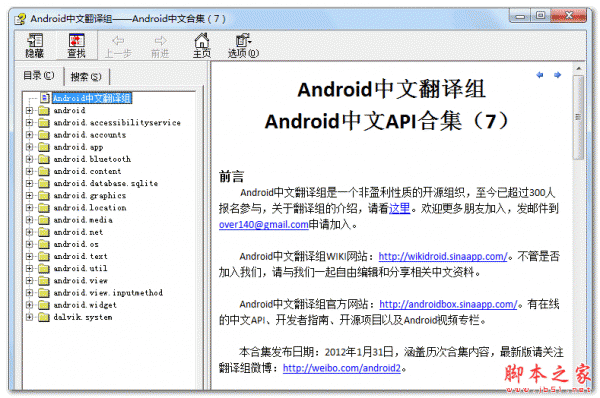Open the over140@gmail.com email link
The width and height of the screenshot is (600, 398).
pyautogui.click(x=264, y=224)
